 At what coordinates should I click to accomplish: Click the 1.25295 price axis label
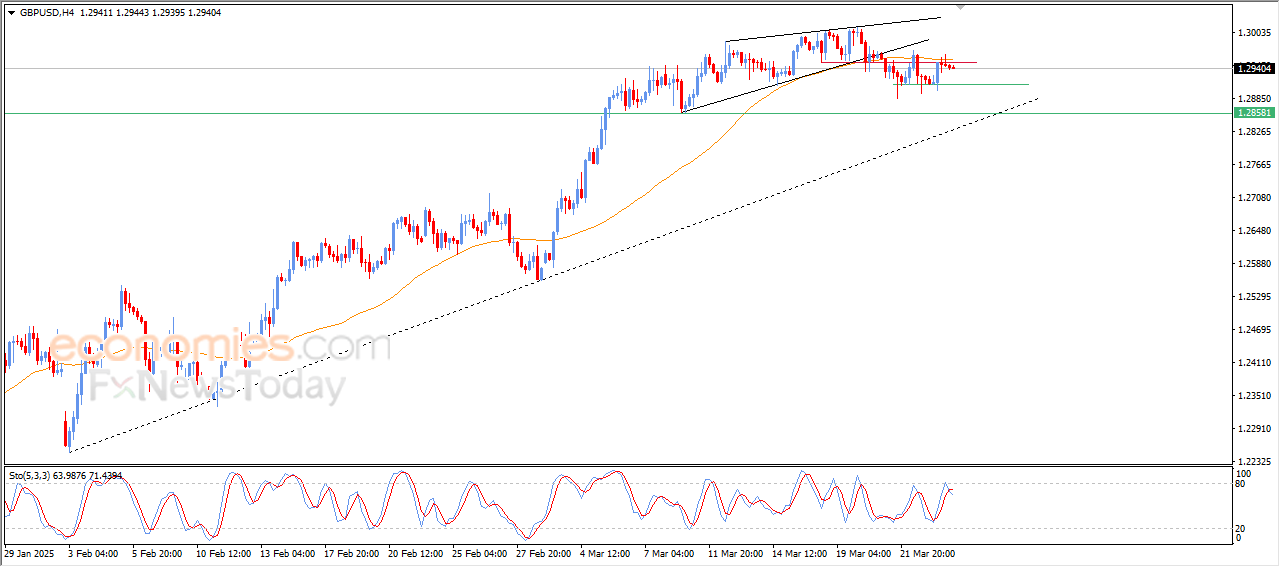click(1254, 297)
